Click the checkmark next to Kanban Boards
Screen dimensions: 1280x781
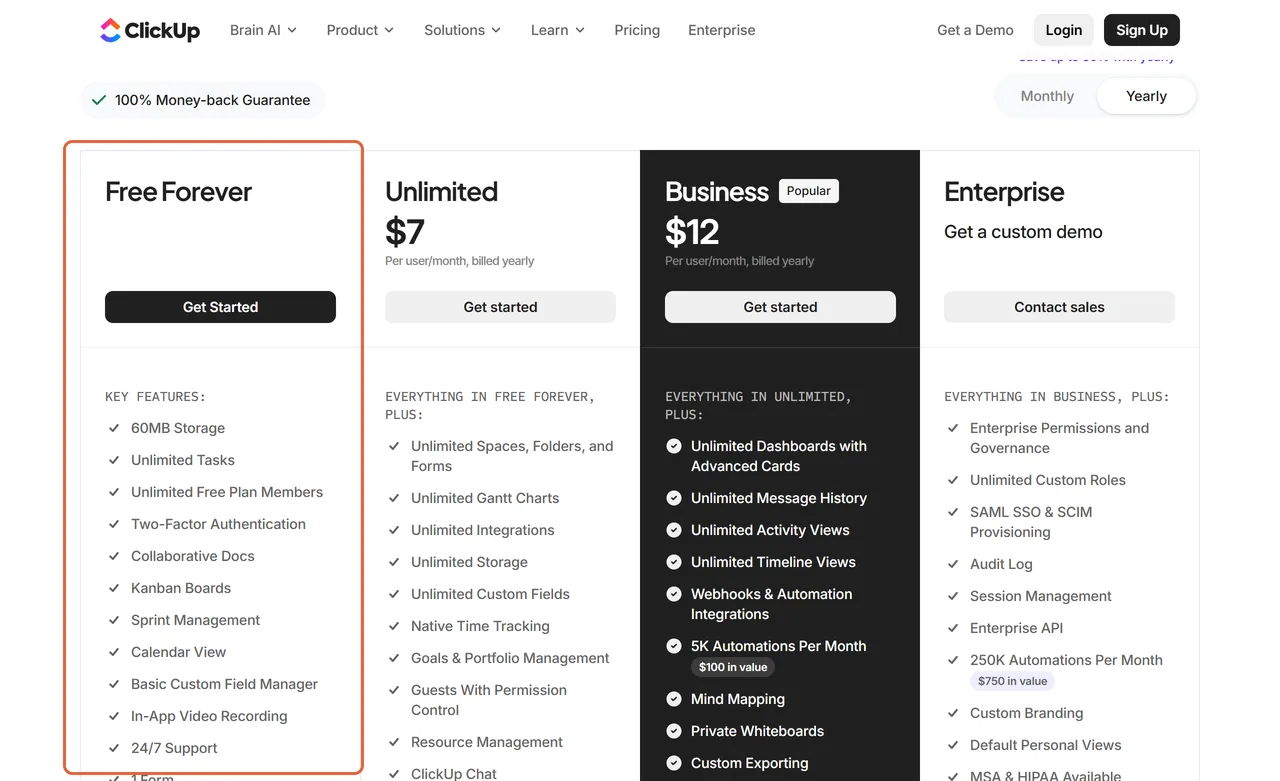coord(114,588)
